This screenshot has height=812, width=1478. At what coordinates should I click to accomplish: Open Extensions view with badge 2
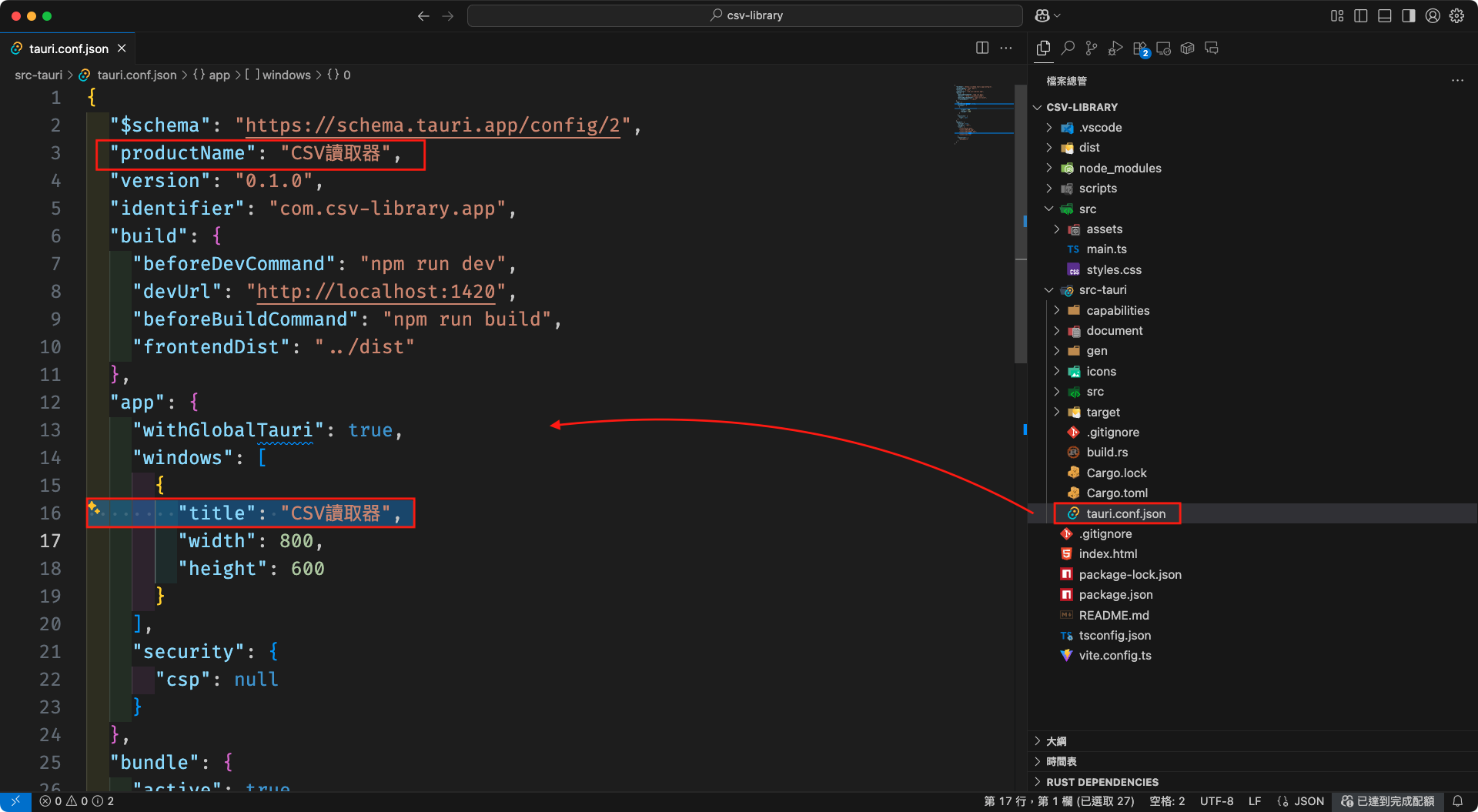(1140, 48)
